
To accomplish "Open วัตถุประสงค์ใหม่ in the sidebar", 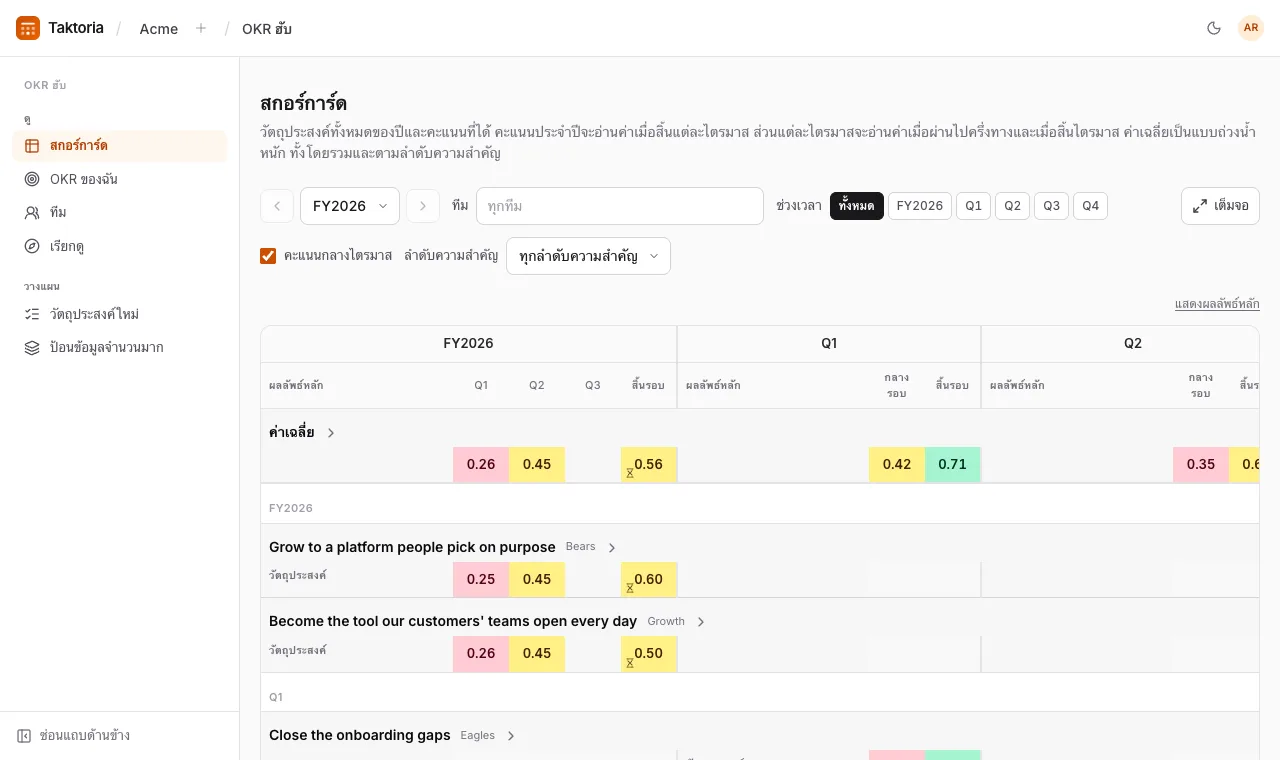I will point(120,314).
